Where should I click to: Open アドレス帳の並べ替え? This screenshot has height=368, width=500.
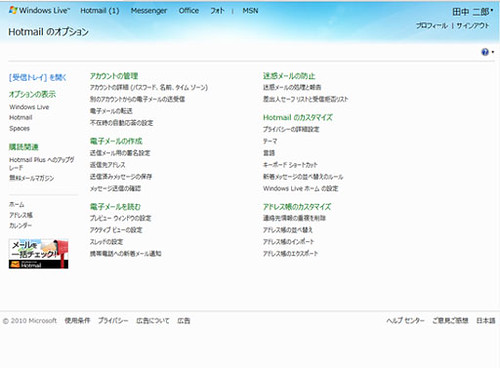(288, 230)
